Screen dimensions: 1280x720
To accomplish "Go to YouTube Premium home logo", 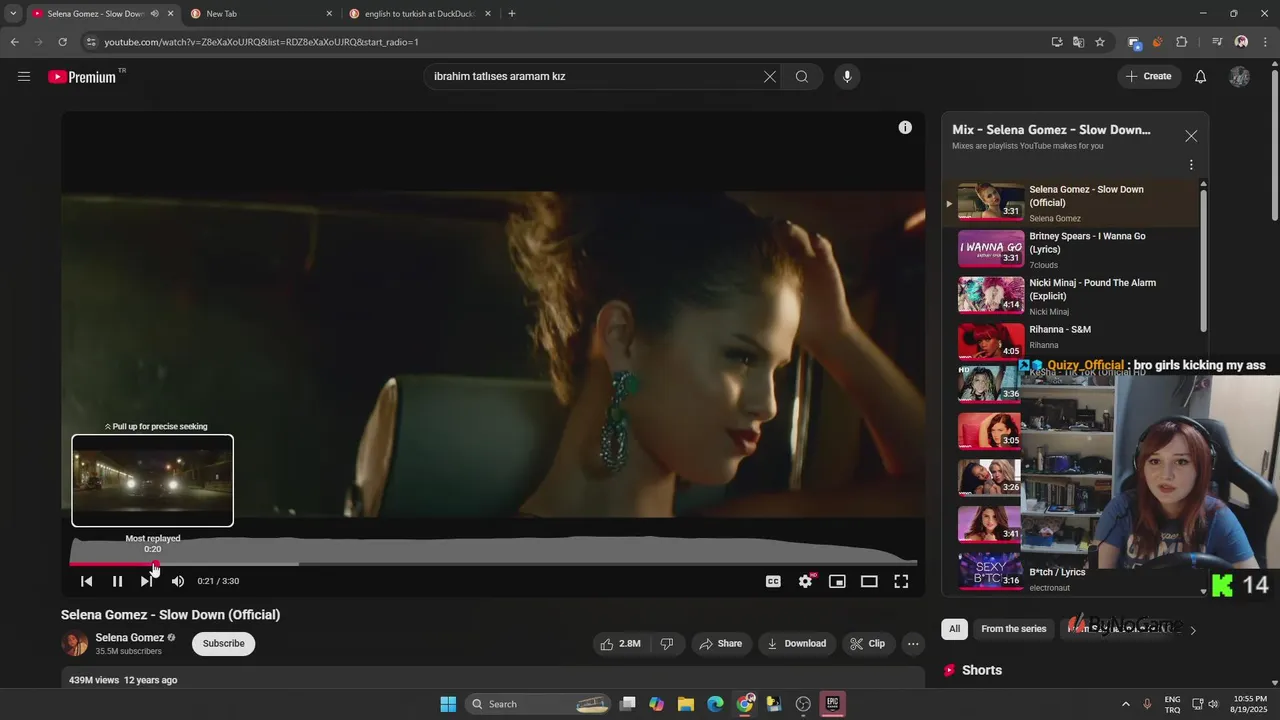I will pos(83,77).
